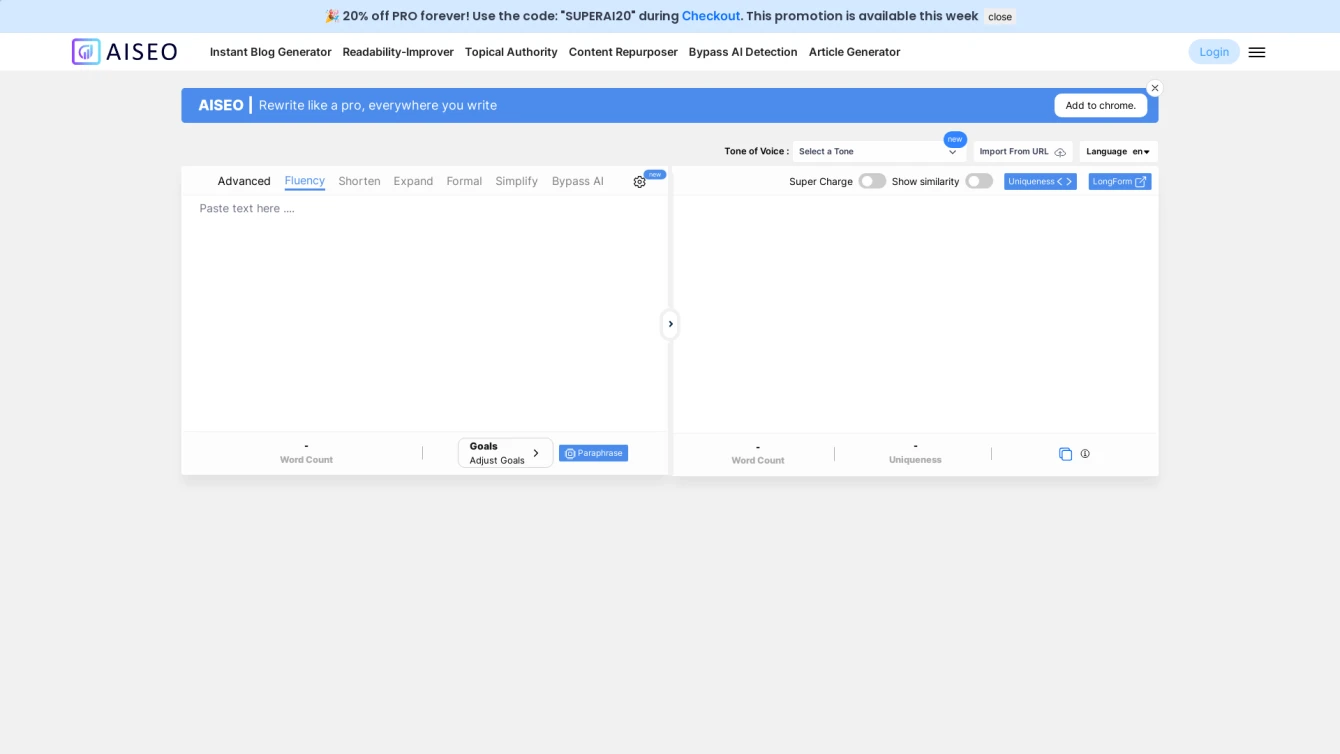1340x754 pixels.
Task: Open Instant Blog Generator menu item
Action: coord(271,52)
